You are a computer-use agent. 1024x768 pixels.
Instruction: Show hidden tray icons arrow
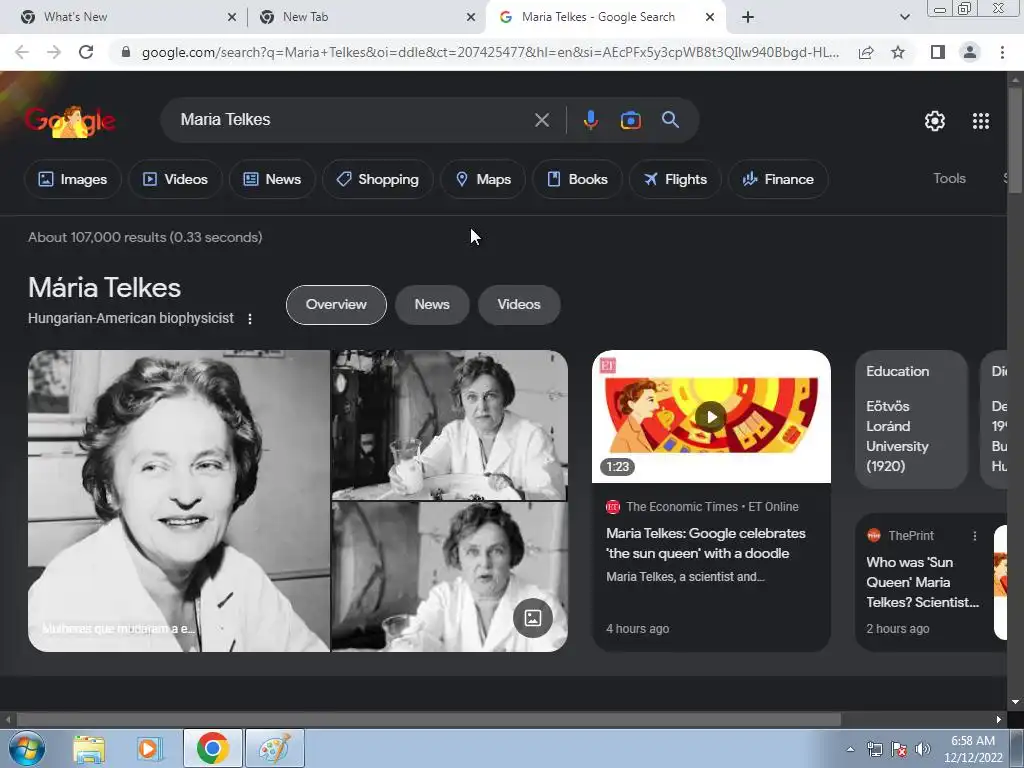[x=850, y=750]
